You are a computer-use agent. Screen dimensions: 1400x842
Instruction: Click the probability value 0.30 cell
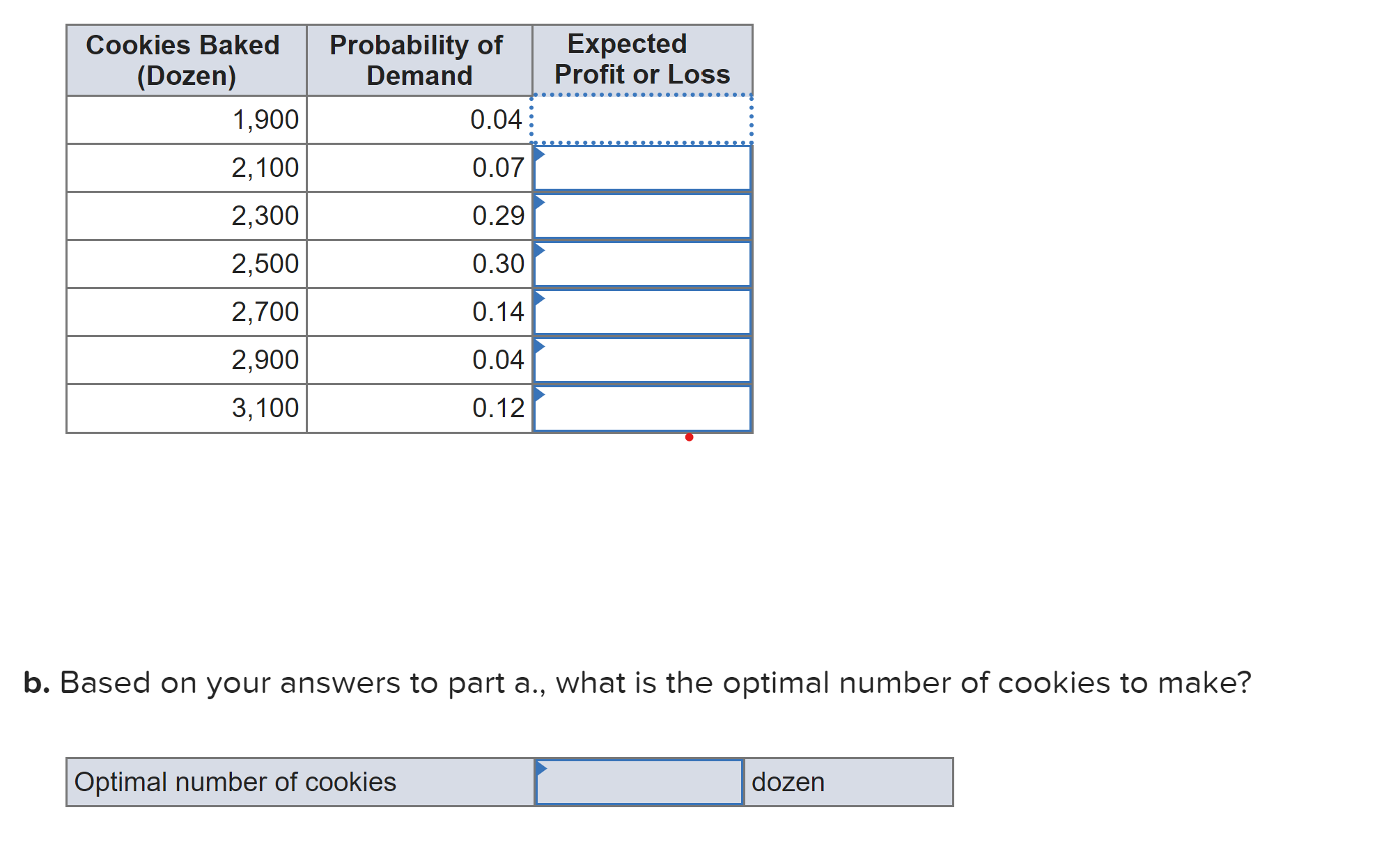[x=417, y=263]
